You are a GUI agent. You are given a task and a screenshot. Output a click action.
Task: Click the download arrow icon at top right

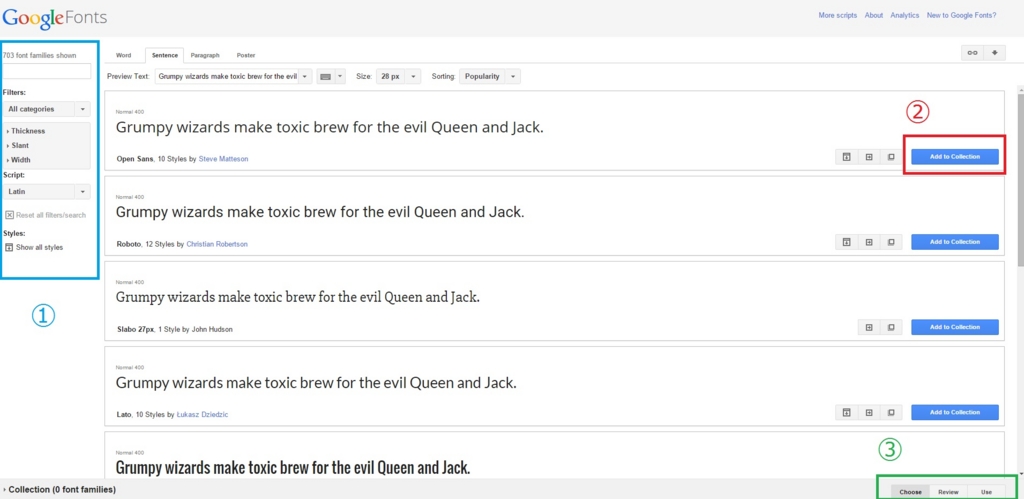point(995,53)
